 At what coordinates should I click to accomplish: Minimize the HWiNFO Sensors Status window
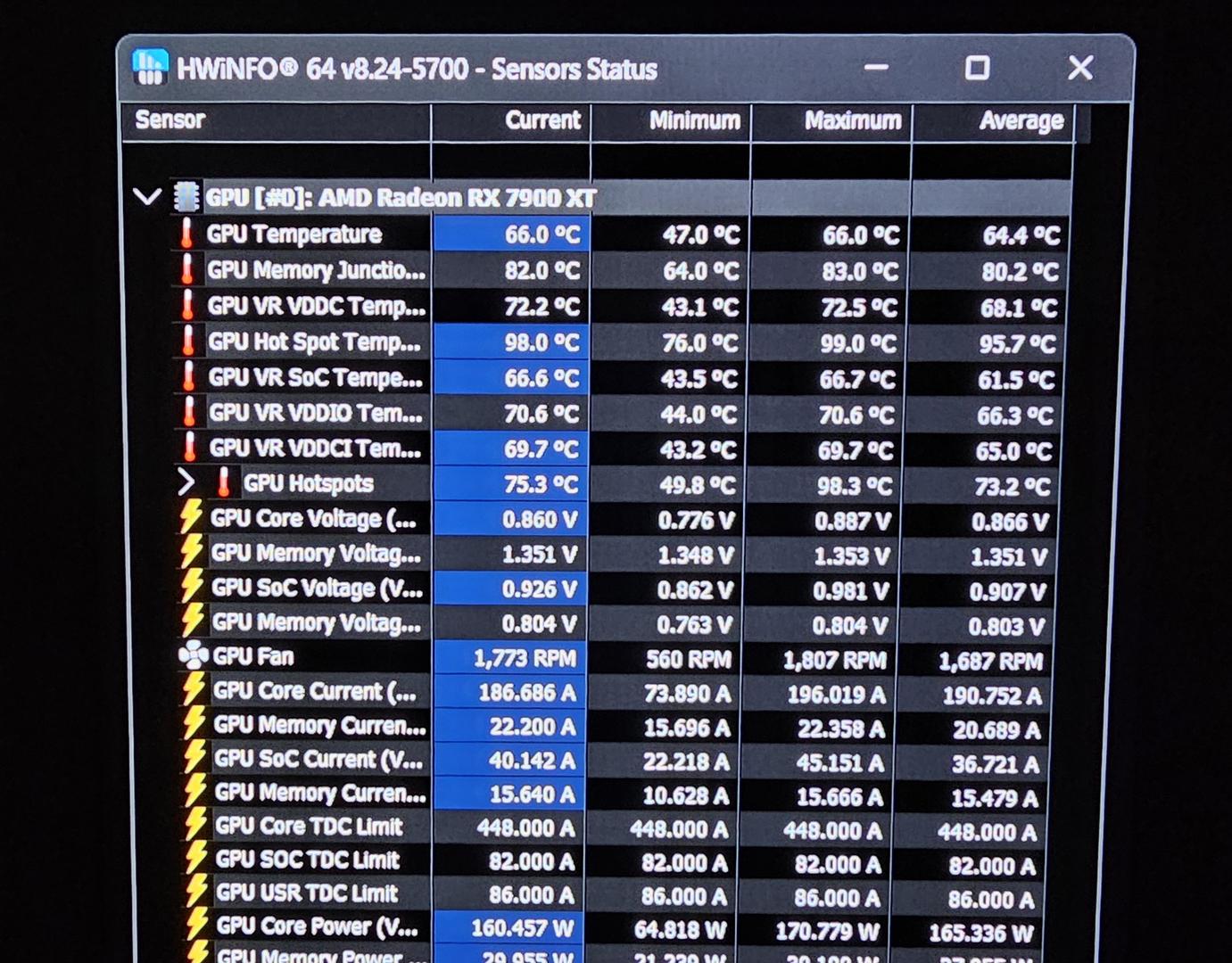tap(876, 68)
